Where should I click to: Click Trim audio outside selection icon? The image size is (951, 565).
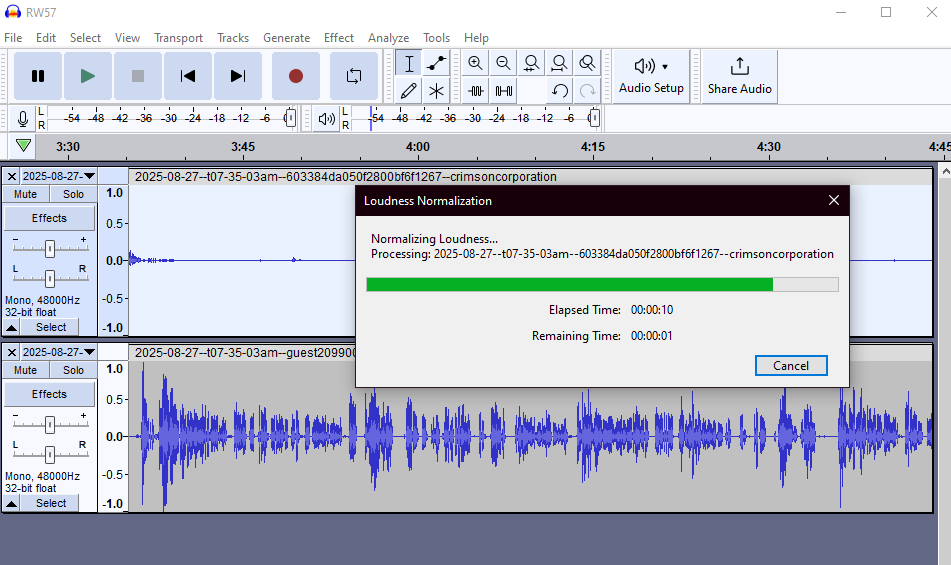(x=476, y=91)
